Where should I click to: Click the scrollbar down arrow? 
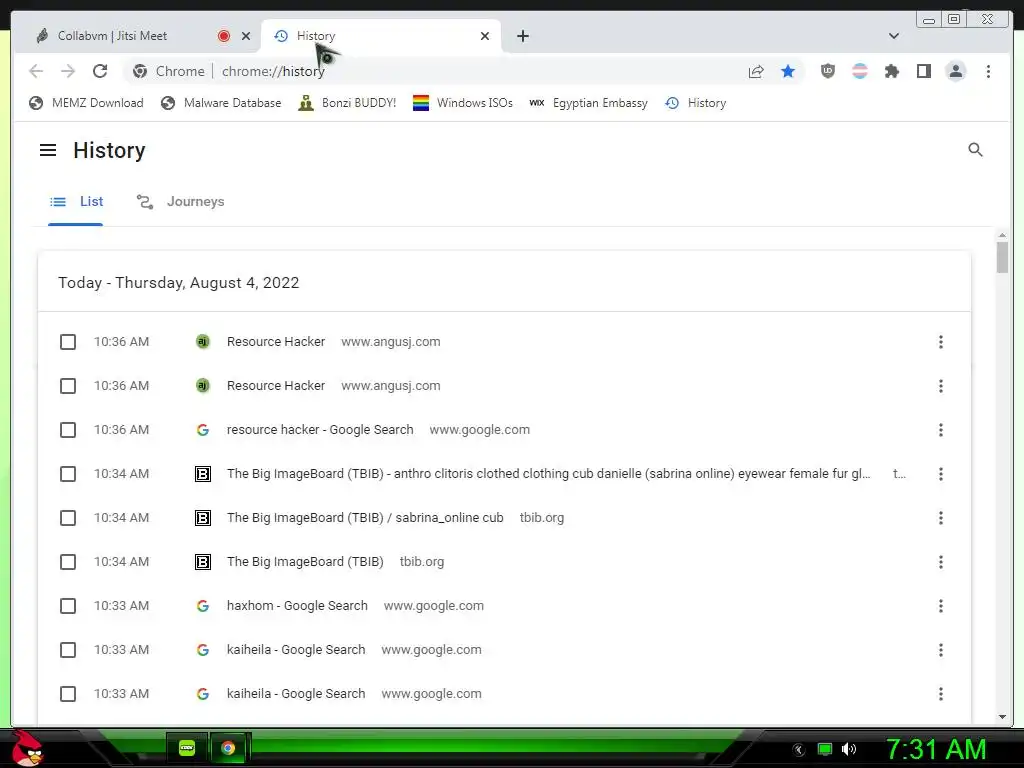[1002, 716]
